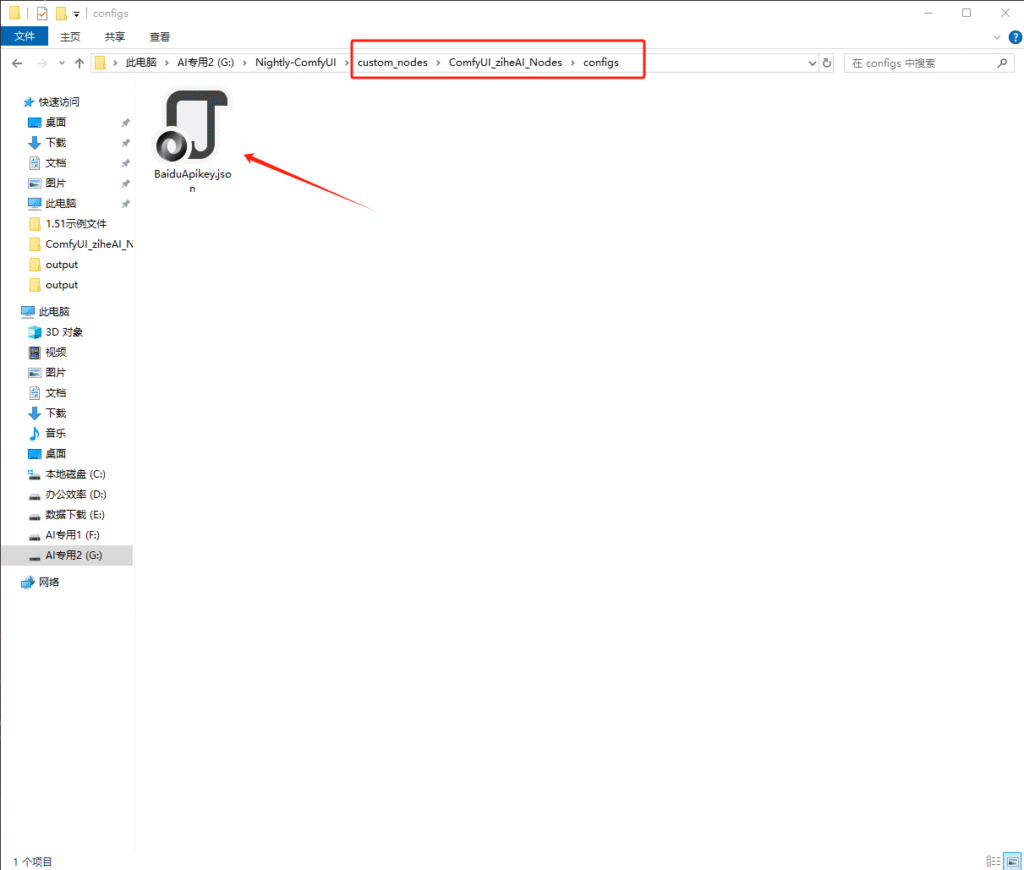Open 文档 under quick access
The height and width of the screenshot is (870, 1024).
pos(56,163)
